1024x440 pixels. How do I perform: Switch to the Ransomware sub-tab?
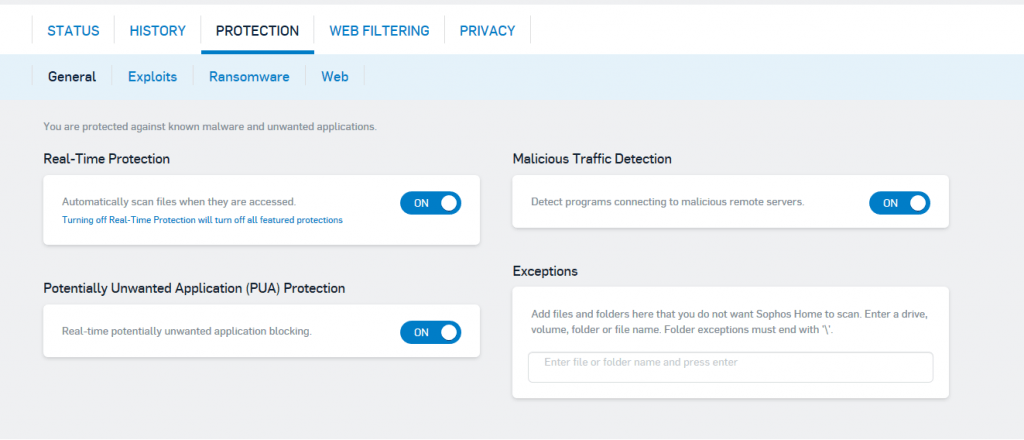(x=249, y=77)
